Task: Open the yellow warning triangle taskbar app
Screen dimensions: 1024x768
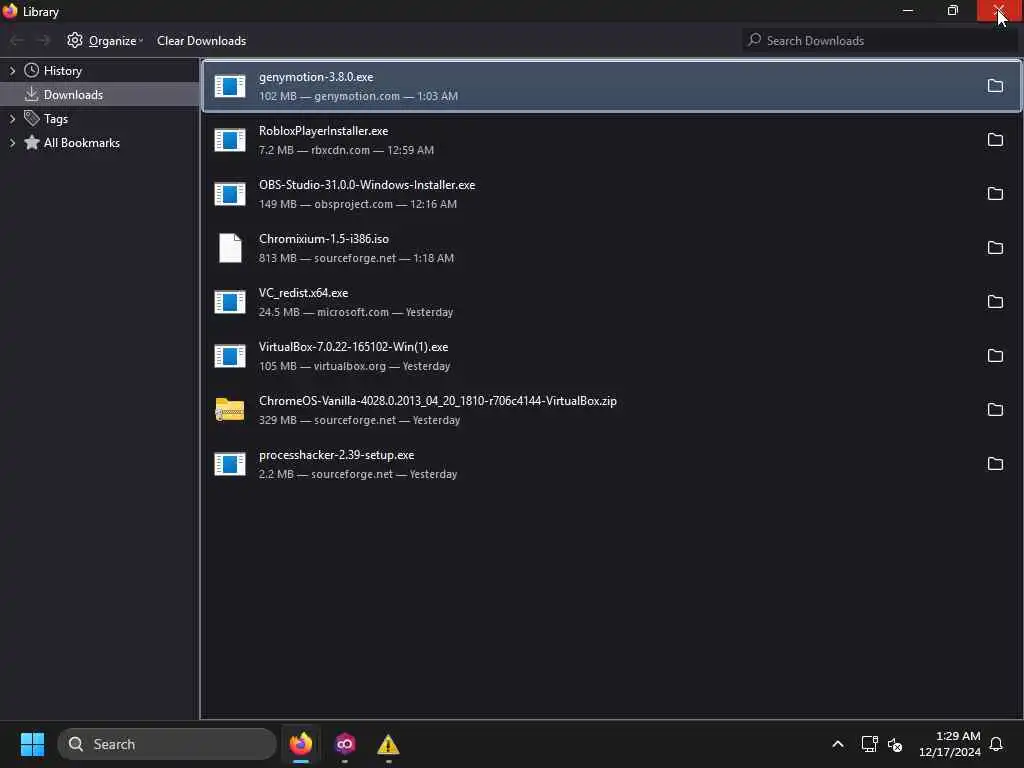Action: [x=388, y=744]
